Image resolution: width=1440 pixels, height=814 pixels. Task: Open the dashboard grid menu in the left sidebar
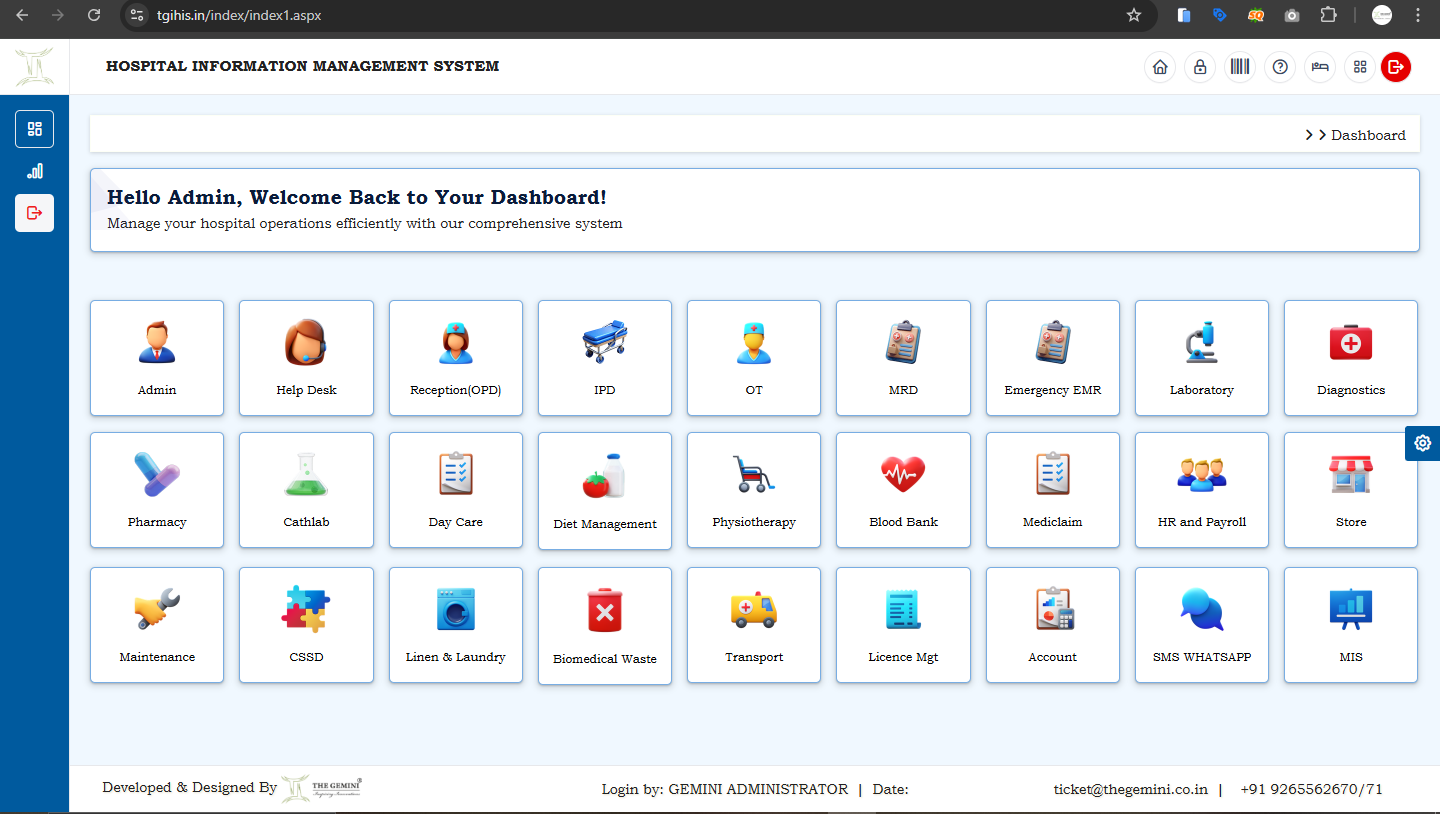tap(34, 128)
